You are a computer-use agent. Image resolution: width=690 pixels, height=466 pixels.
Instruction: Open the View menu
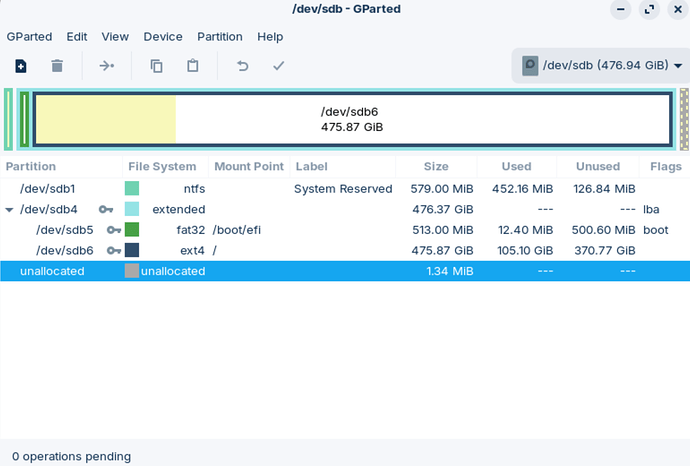(x=115, y=36)
